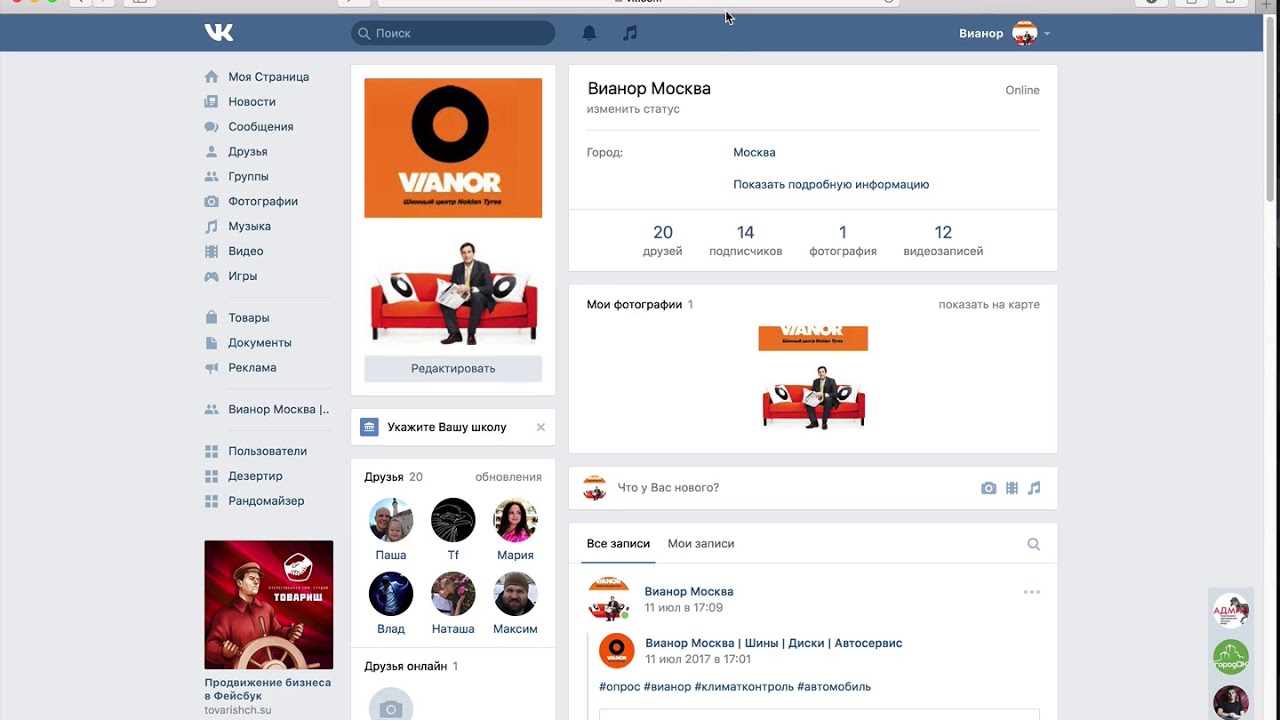This screenshot has width=1280, height=720.
Task: Open friend Влад's avatar
Action: (x=391, y=594)
